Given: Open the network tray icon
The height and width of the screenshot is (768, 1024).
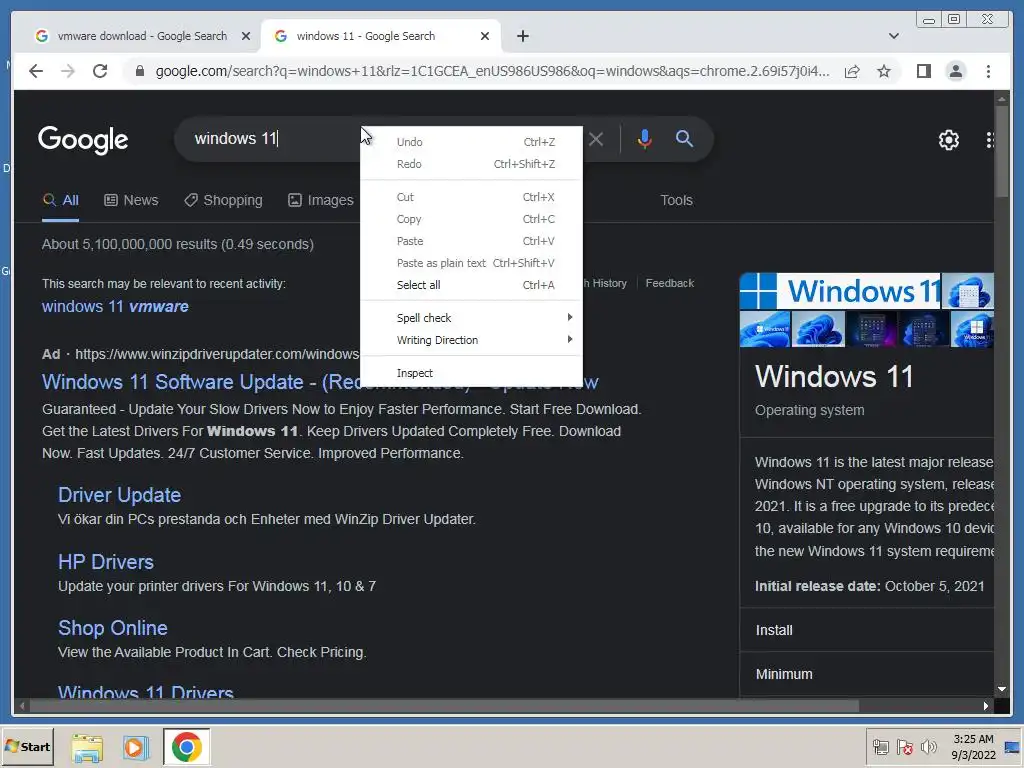Looking at the screenshot, I should (x=880, y=747).
